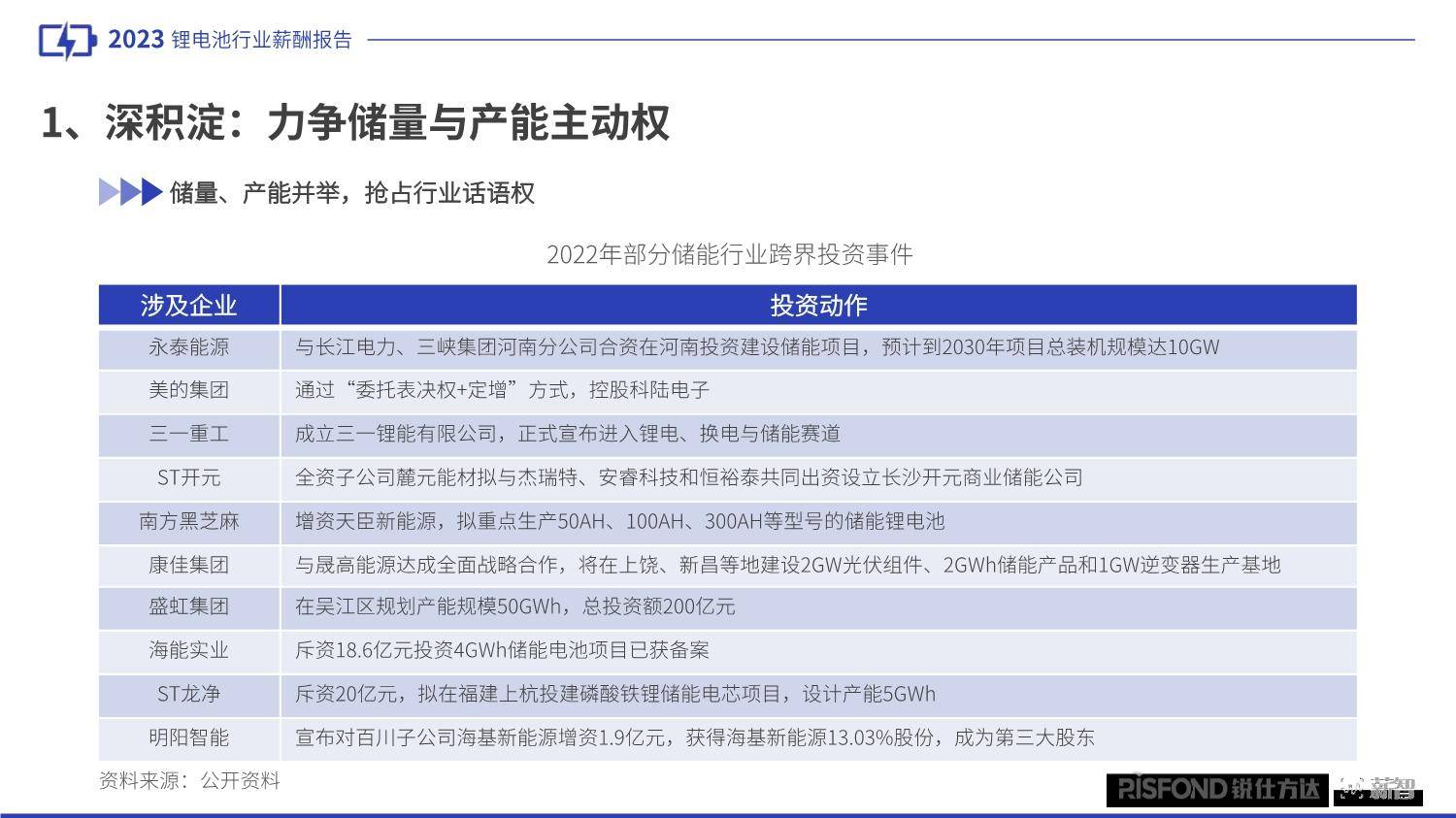Screen dimensions: 1456x818
Task: Click the battery lightning logo icon
Action: coord(68,41)
